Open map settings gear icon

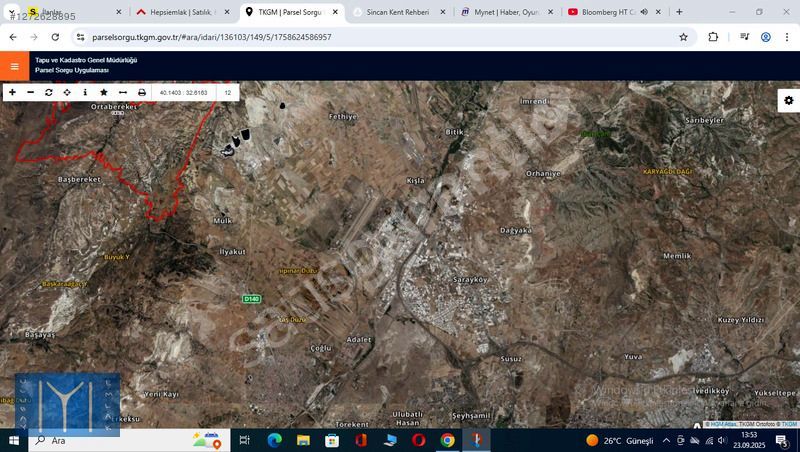[x=788, y=100]
